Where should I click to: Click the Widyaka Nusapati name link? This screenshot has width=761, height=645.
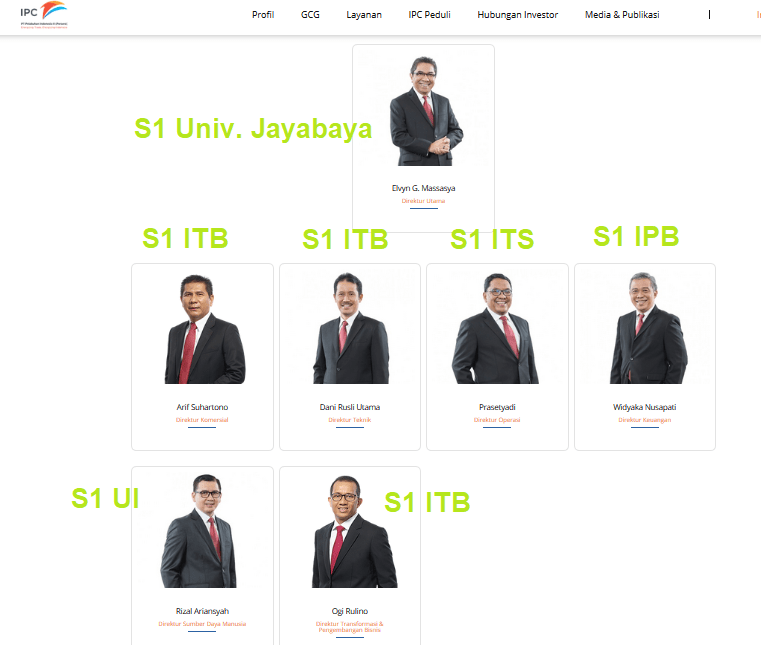(645, 407)
